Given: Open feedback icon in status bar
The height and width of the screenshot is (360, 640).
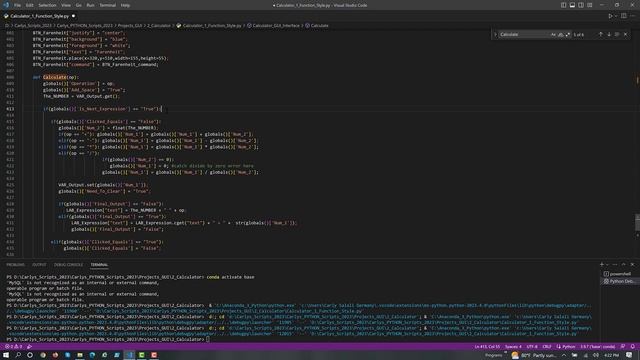Looking at the screenshot, I should pyautogui.click(x=623, y=347).
